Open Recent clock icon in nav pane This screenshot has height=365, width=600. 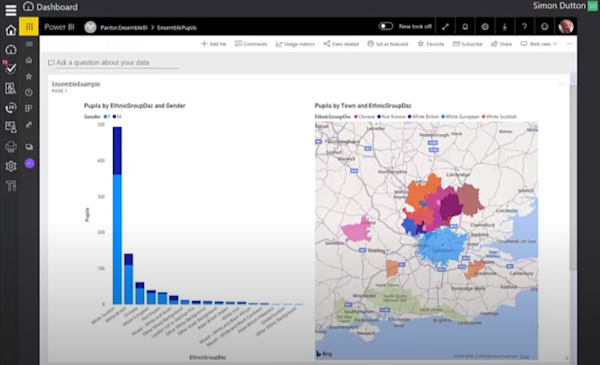[x=29, y=92]
